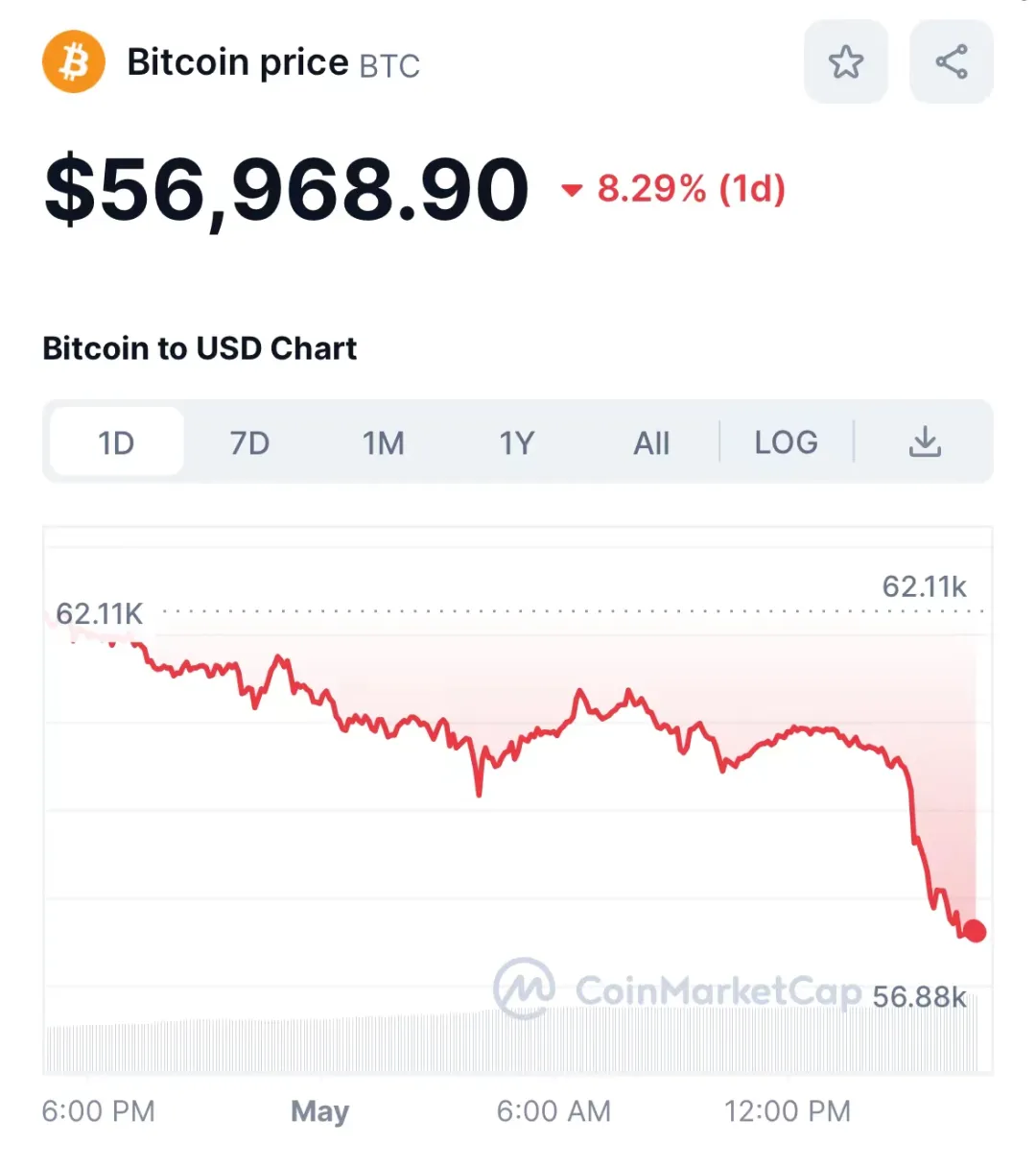Select the 1D timeframe tab
Image resolution: width=1036 pixels, height=1167 pixels.
[116, 442]
